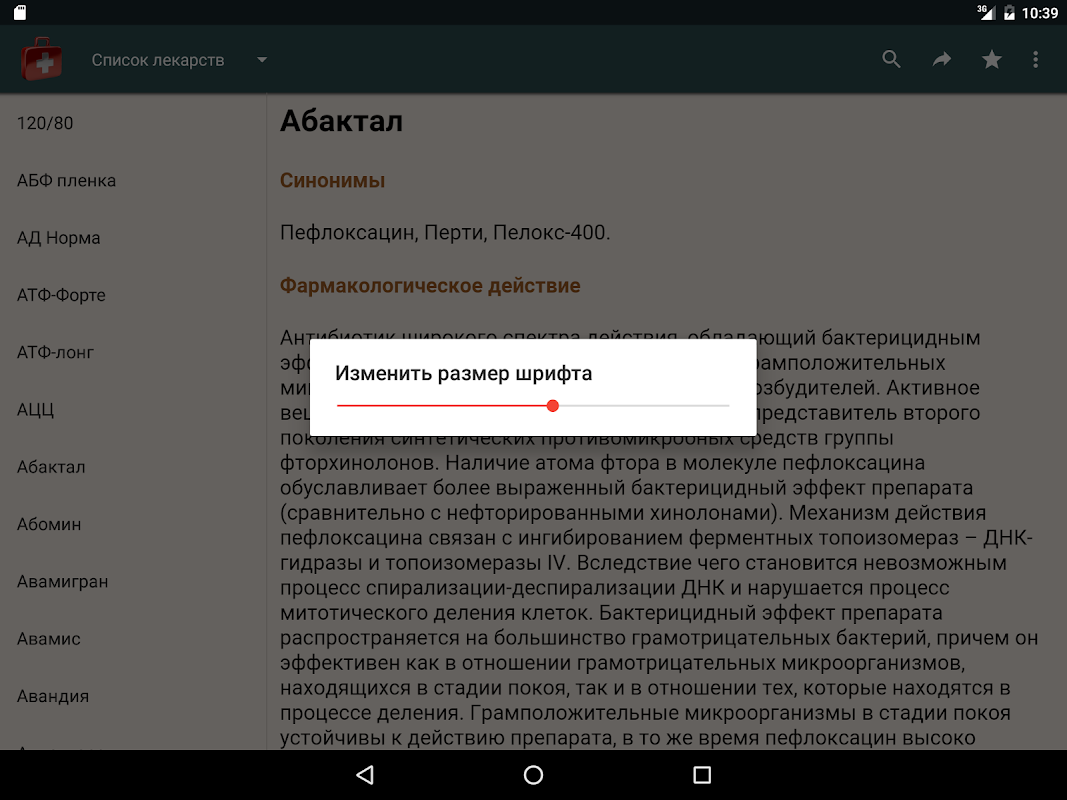Viewport: 1067px width, 800px height.
Task: Choose АТФ-Форте in the drug list
Action: pos(133,295)
